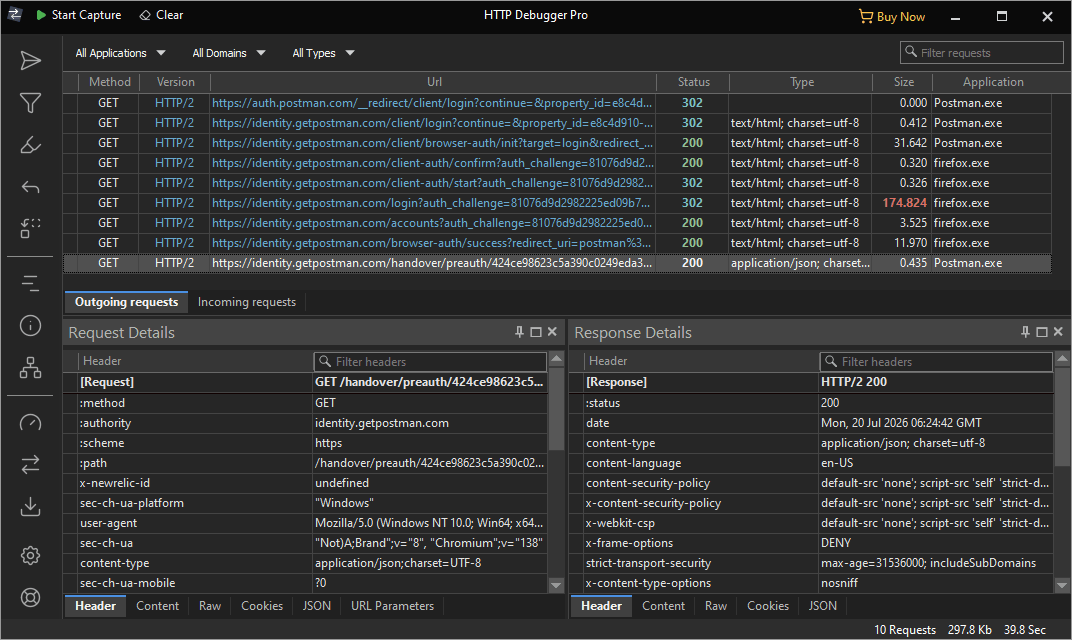Open the lifebuoy help sidebar icon

click(30, 597)
